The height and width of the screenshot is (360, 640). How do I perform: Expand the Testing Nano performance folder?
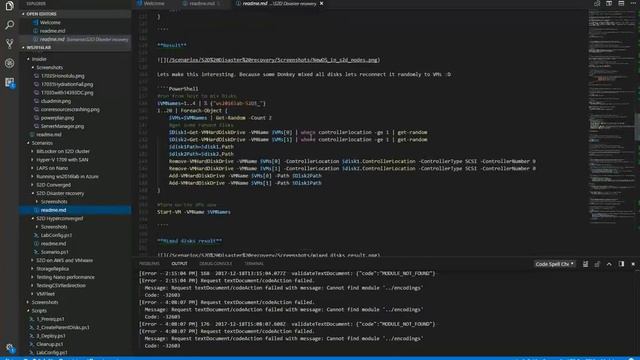tap(65, 277)
